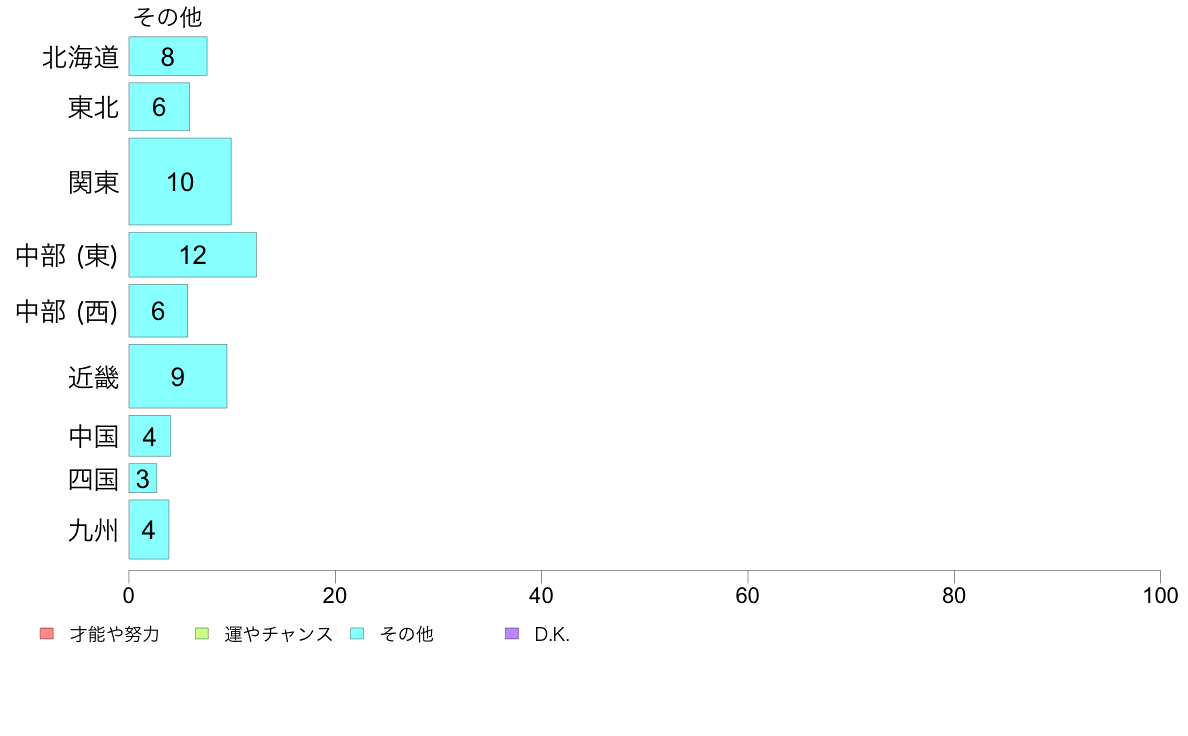1188x736 pixels.
Task: Select the 四国 bar showing 3
Action: click(x=142, y=478)
